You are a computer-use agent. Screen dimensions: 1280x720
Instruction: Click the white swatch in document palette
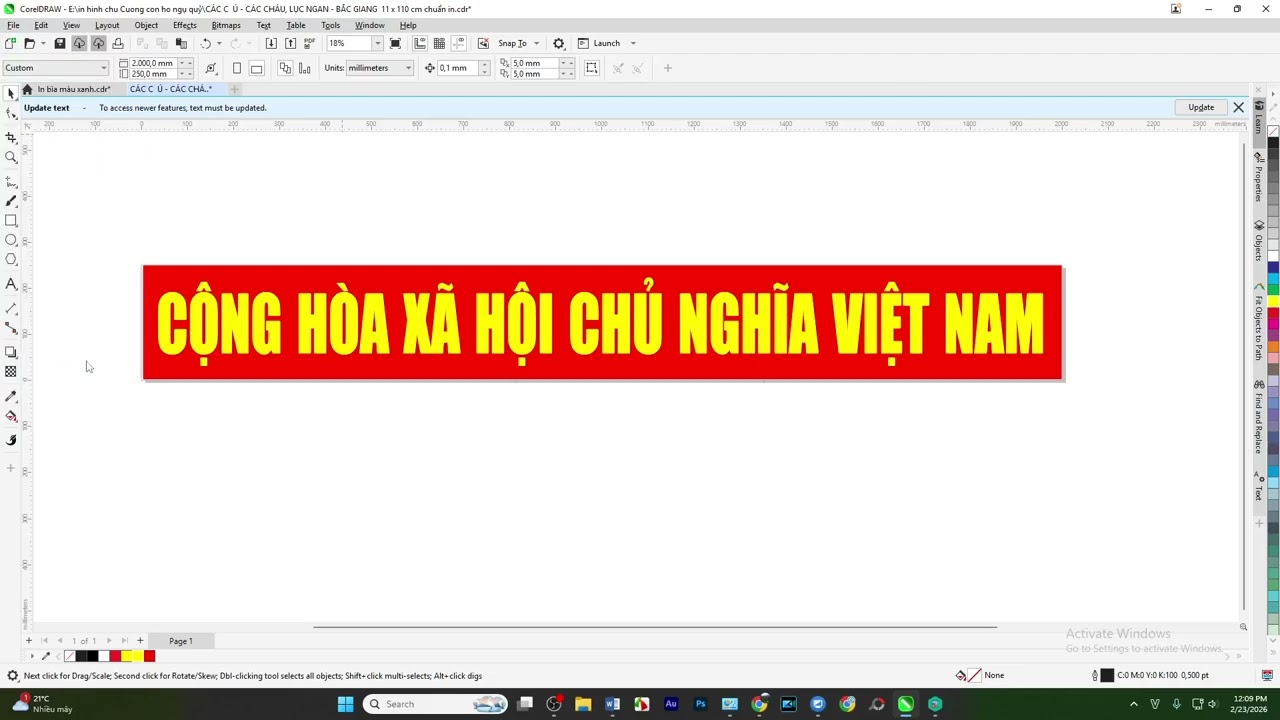pos(104,656)
